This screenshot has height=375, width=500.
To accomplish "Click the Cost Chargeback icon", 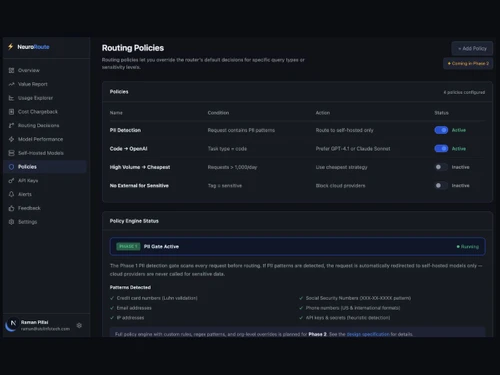I will 11,112.
